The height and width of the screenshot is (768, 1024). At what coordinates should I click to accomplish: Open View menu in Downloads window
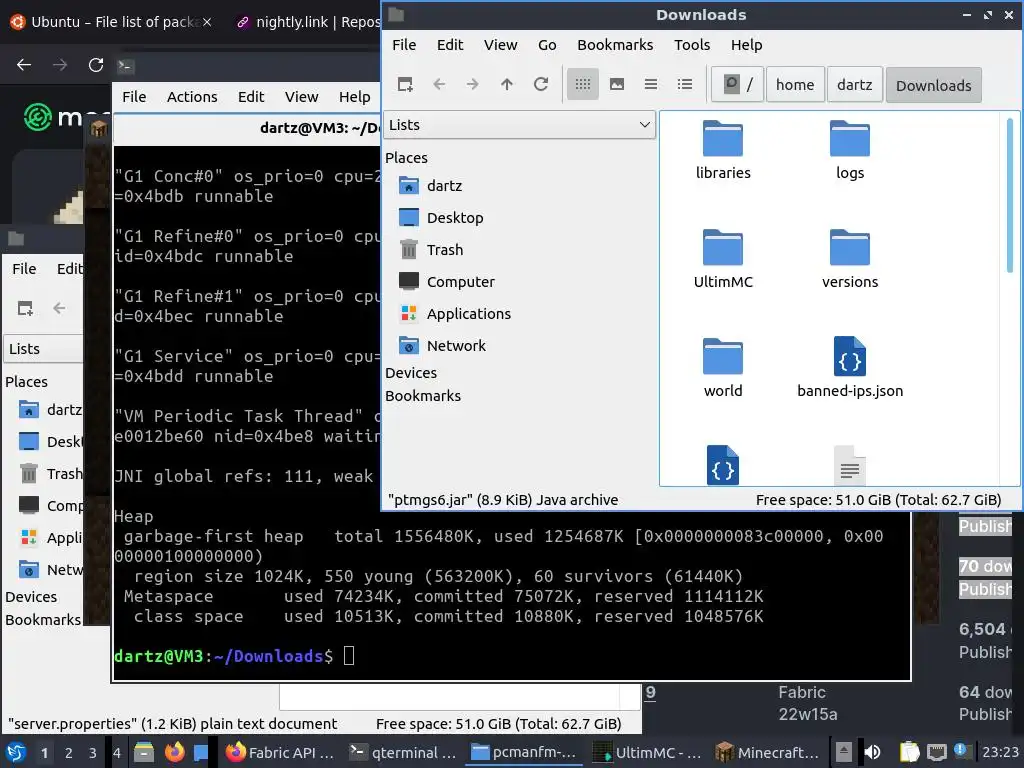pos(500,45)
